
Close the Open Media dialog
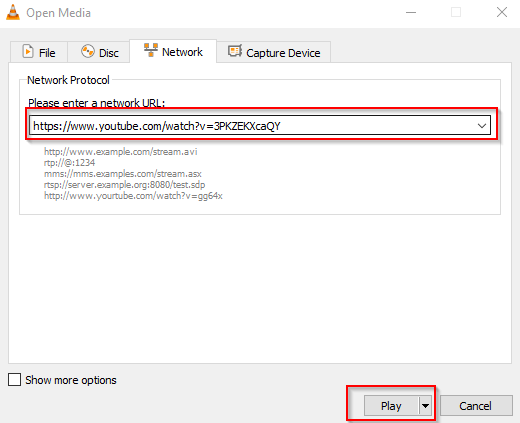point(502,13)
